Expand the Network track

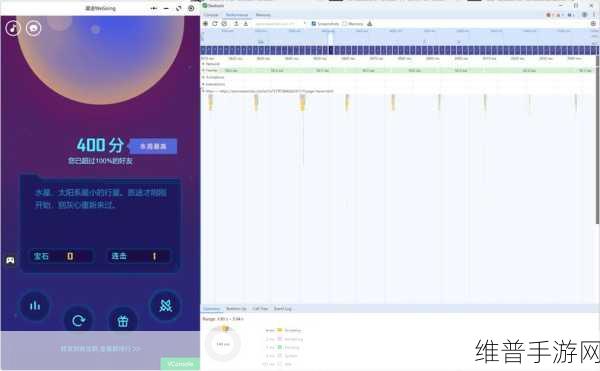204,64
